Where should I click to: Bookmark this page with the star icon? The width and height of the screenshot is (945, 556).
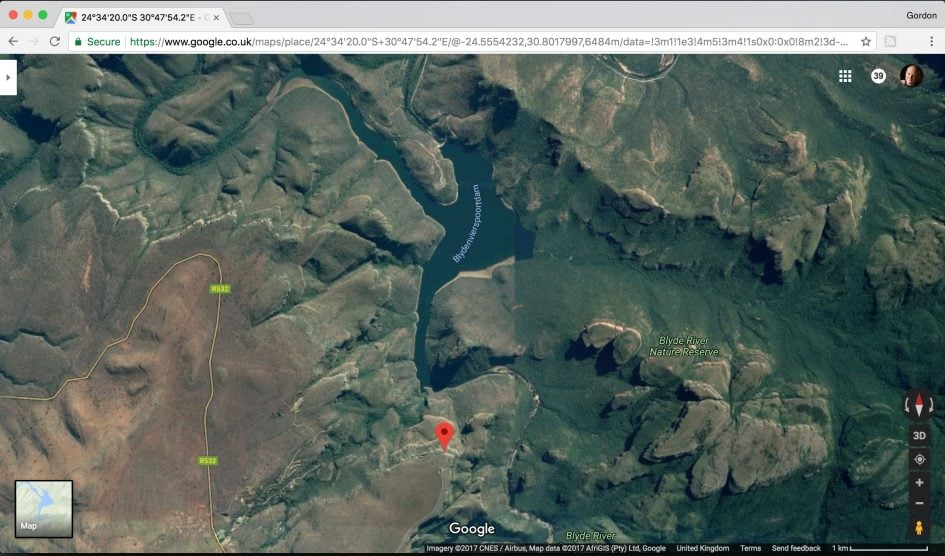click(866, 42)
